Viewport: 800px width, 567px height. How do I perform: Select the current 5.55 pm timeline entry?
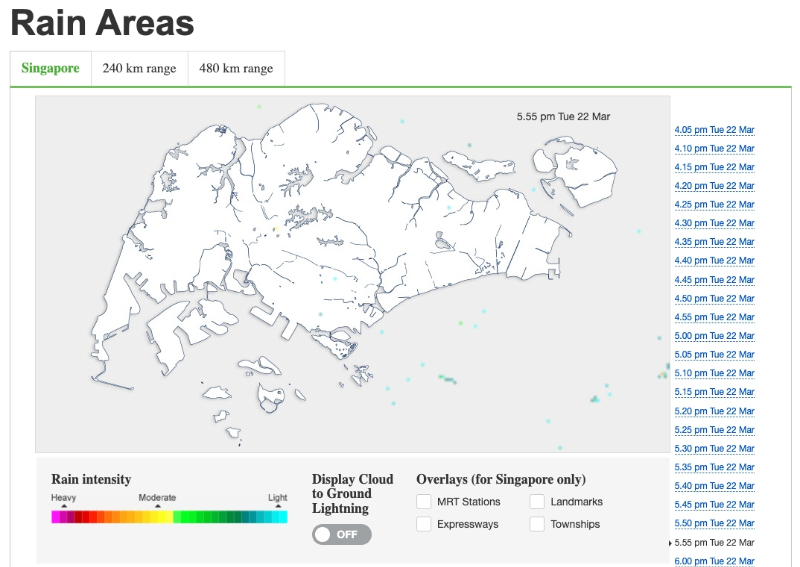tap(714, 543)
